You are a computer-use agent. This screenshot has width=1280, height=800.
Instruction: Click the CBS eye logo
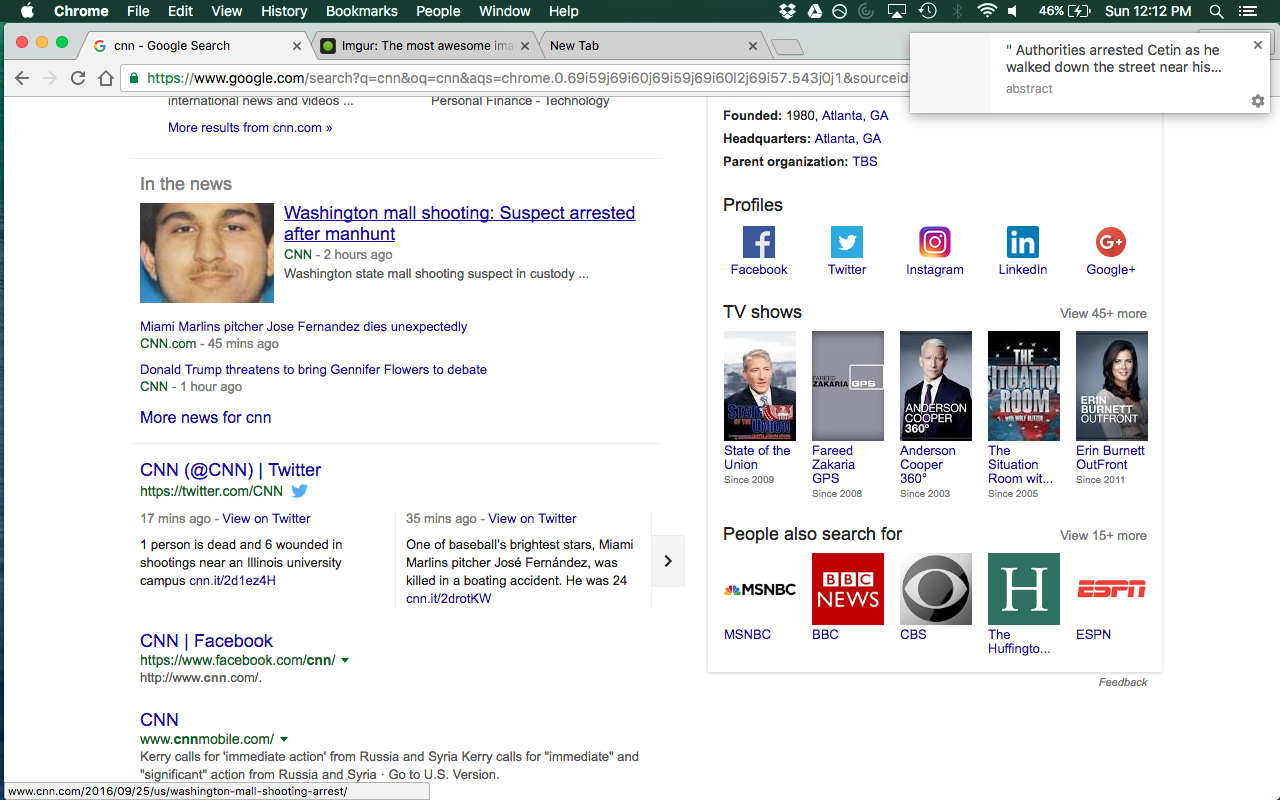tap(936, 589)
